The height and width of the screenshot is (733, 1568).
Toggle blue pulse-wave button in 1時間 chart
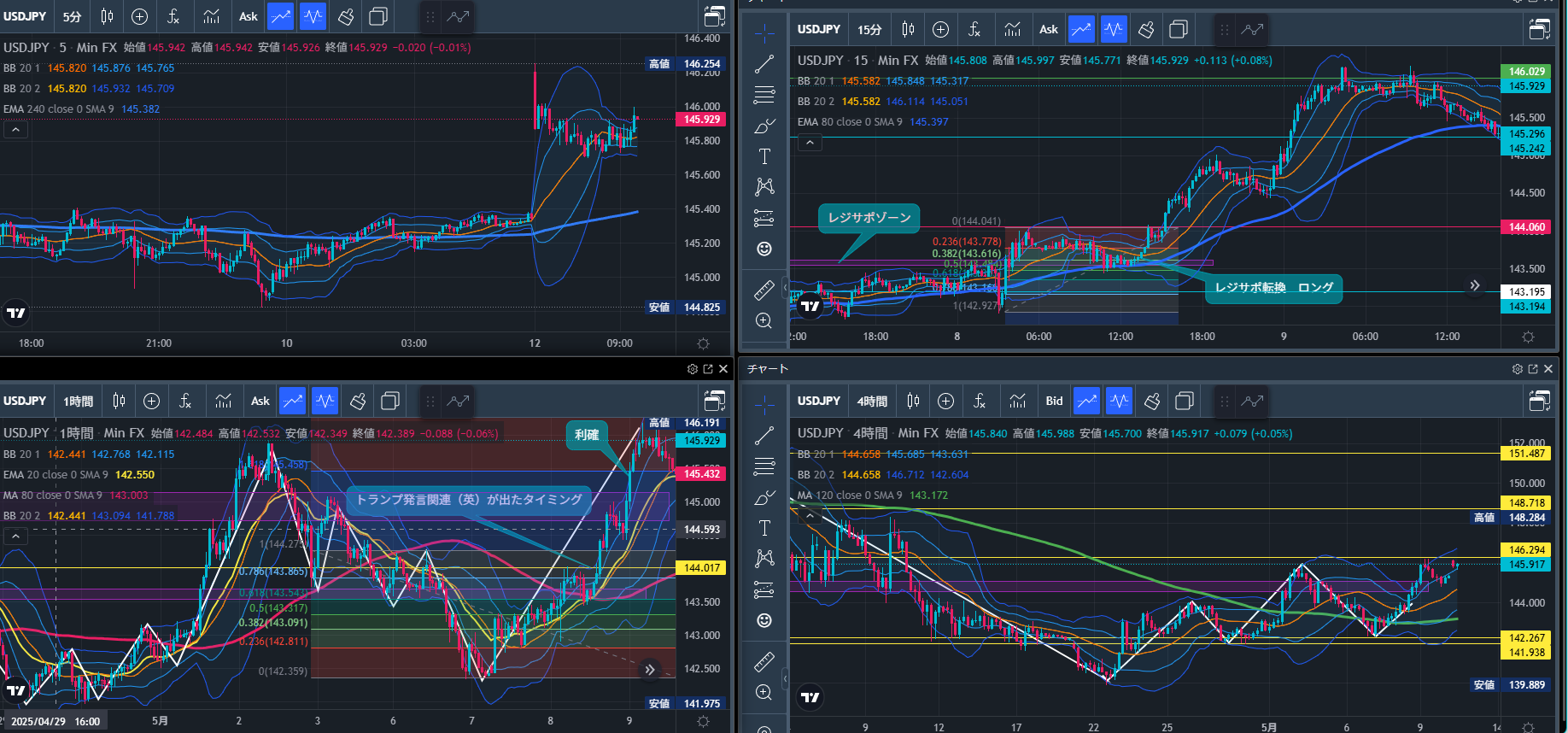(x=325, y=401)
